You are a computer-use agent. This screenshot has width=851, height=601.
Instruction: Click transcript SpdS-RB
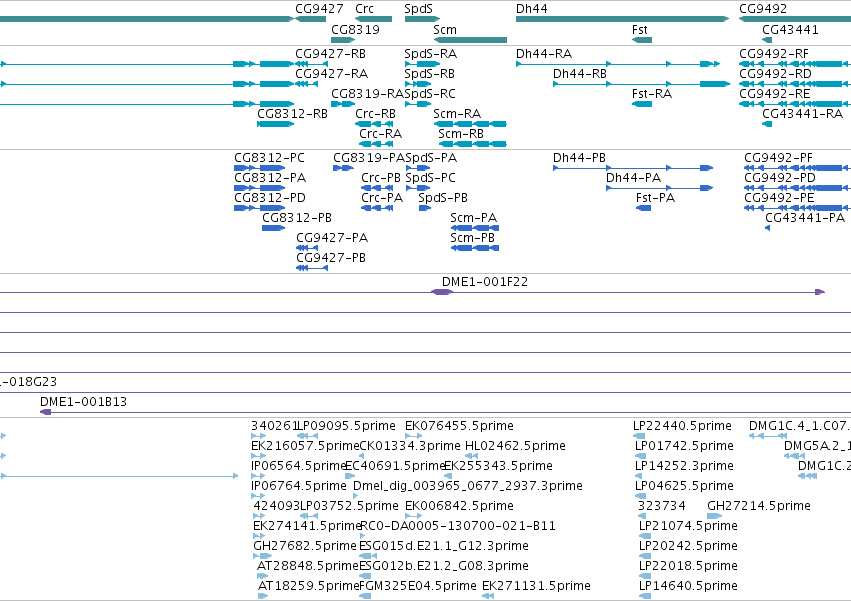tap(418, 84)
